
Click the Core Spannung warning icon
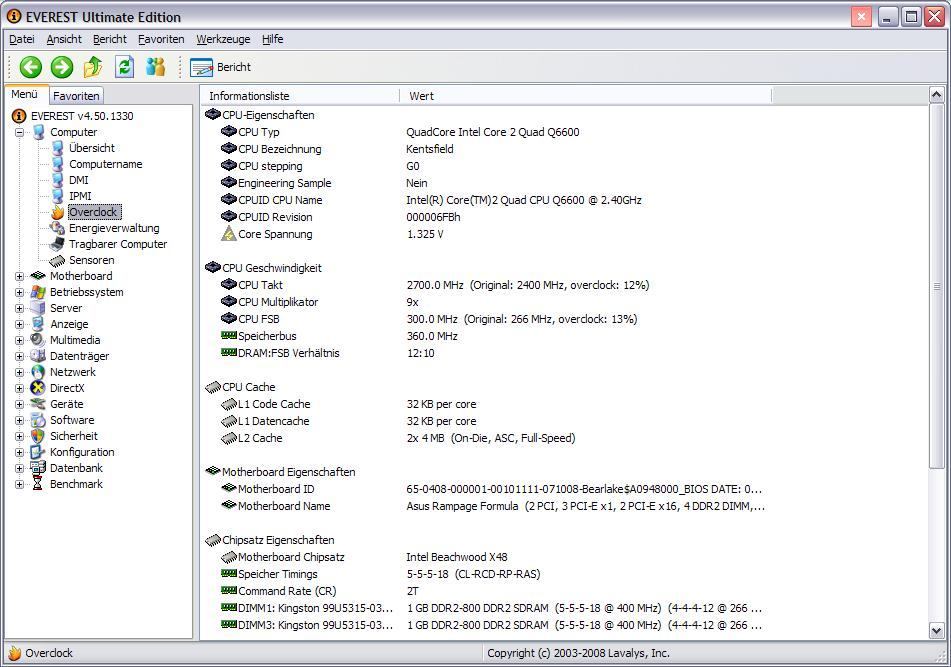point(228,233)
